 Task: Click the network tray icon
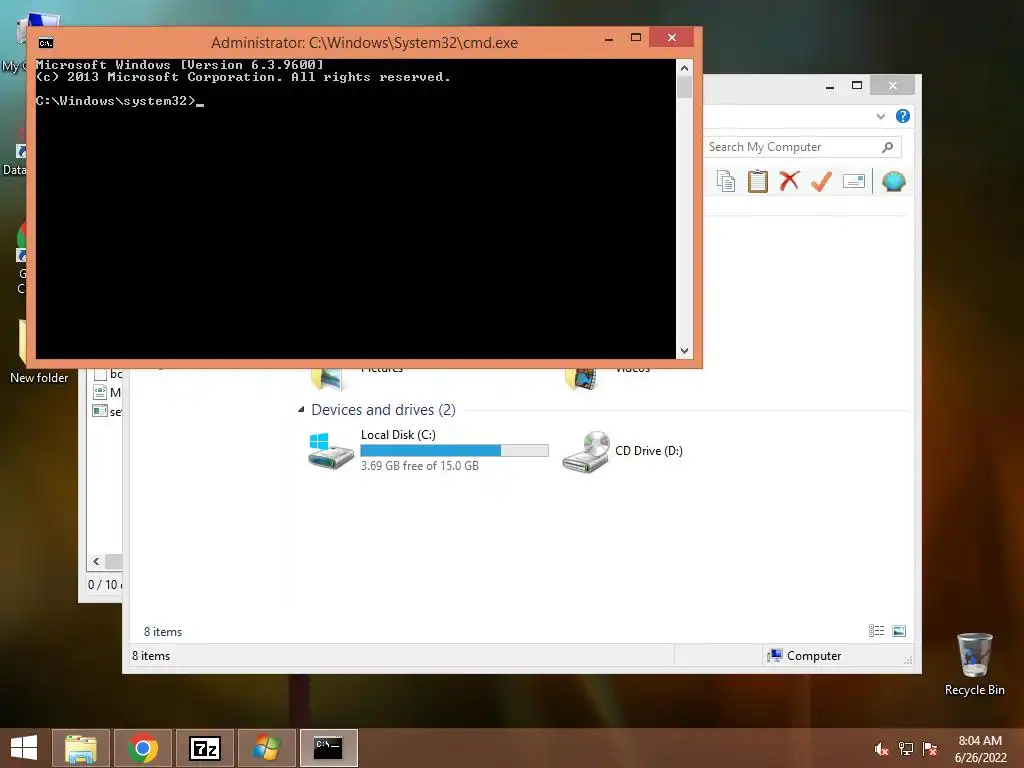click(906, 749)
